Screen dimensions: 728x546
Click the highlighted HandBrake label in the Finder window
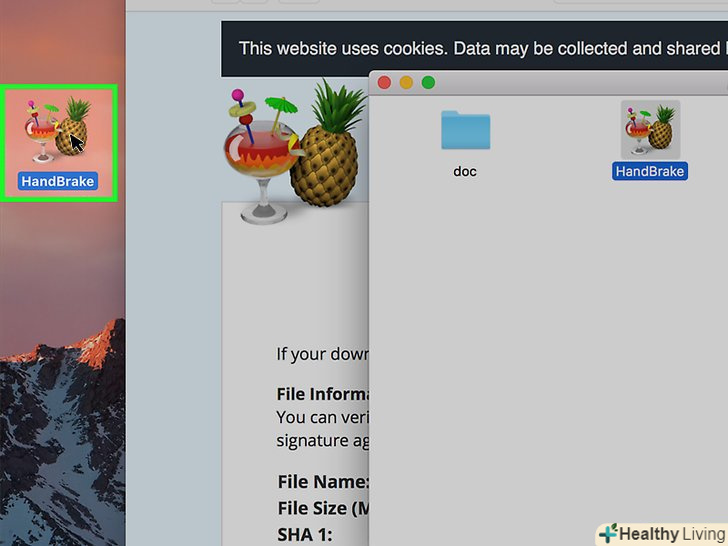click(650, 171)
